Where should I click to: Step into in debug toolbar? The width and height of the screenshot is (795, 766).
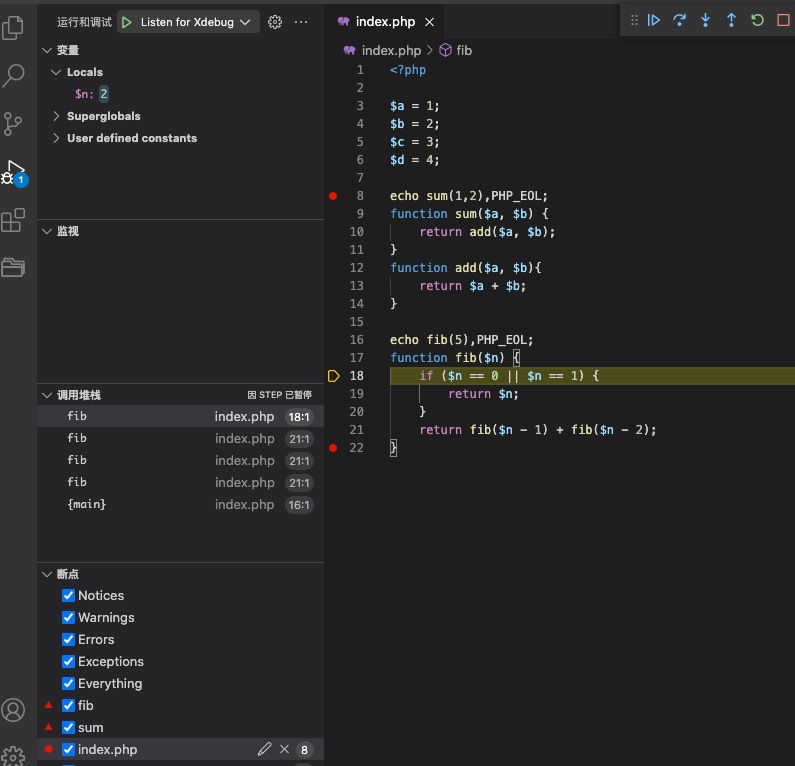click(x=705, y=20)
